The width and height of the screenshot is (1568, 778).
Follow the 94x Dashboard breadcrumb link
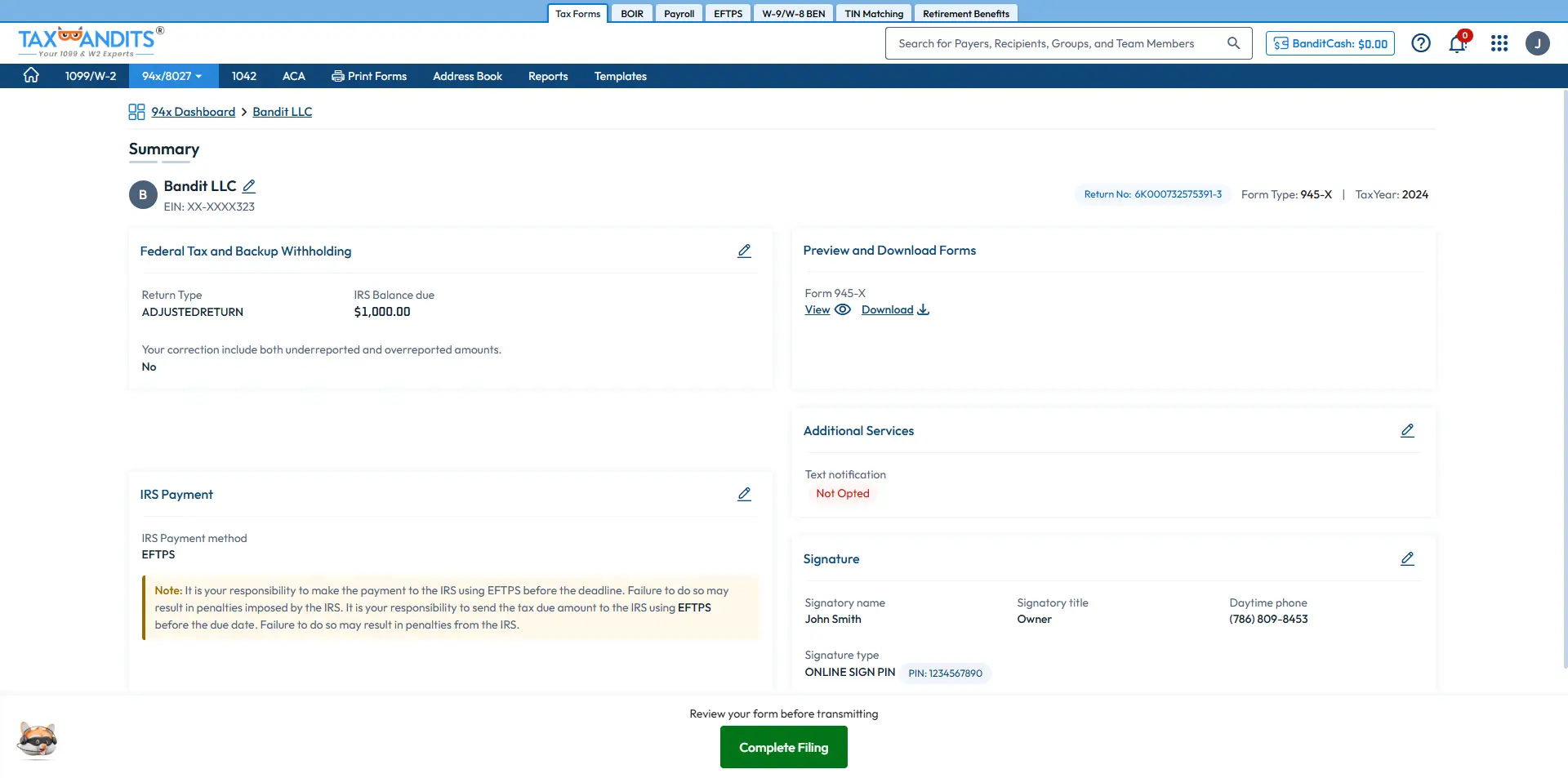coord(194,112)
